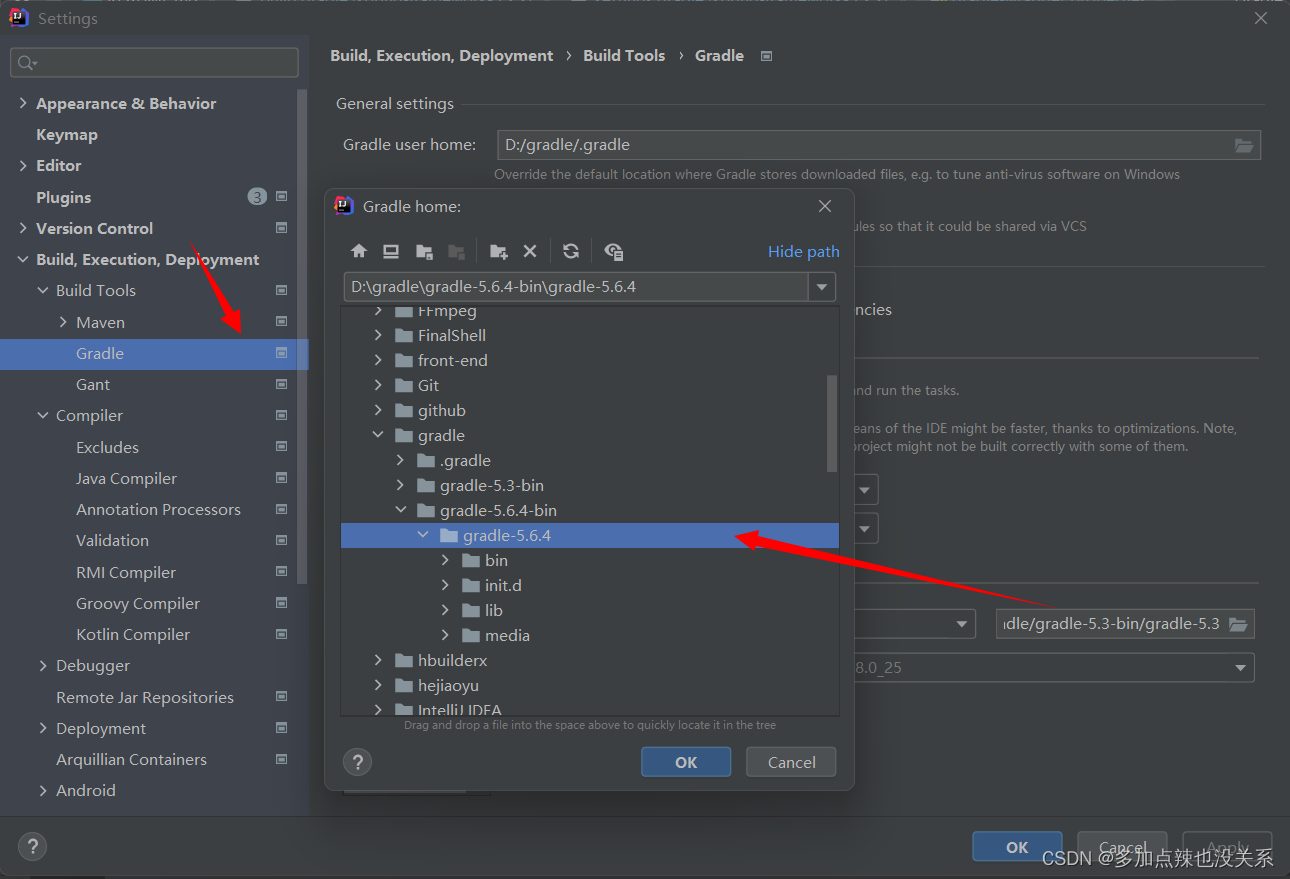
Task: Jump to Desktop directory via toolbar icon
Action: (391, 251)
